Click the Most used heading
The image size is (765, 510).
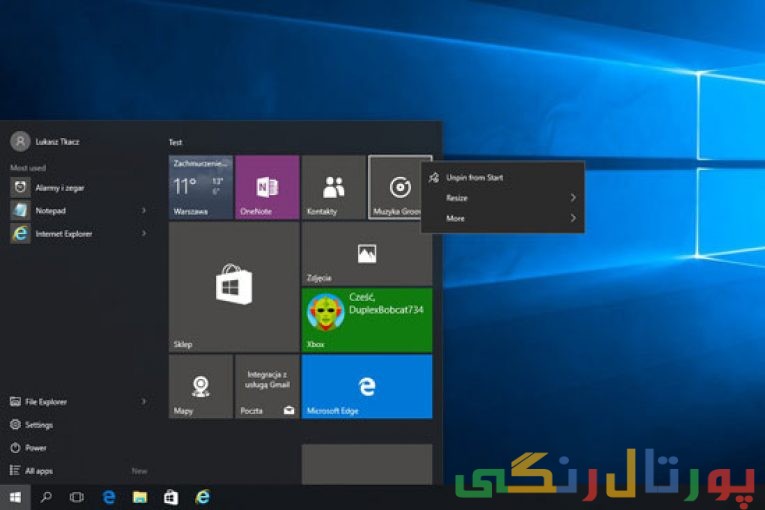point(28,167)
